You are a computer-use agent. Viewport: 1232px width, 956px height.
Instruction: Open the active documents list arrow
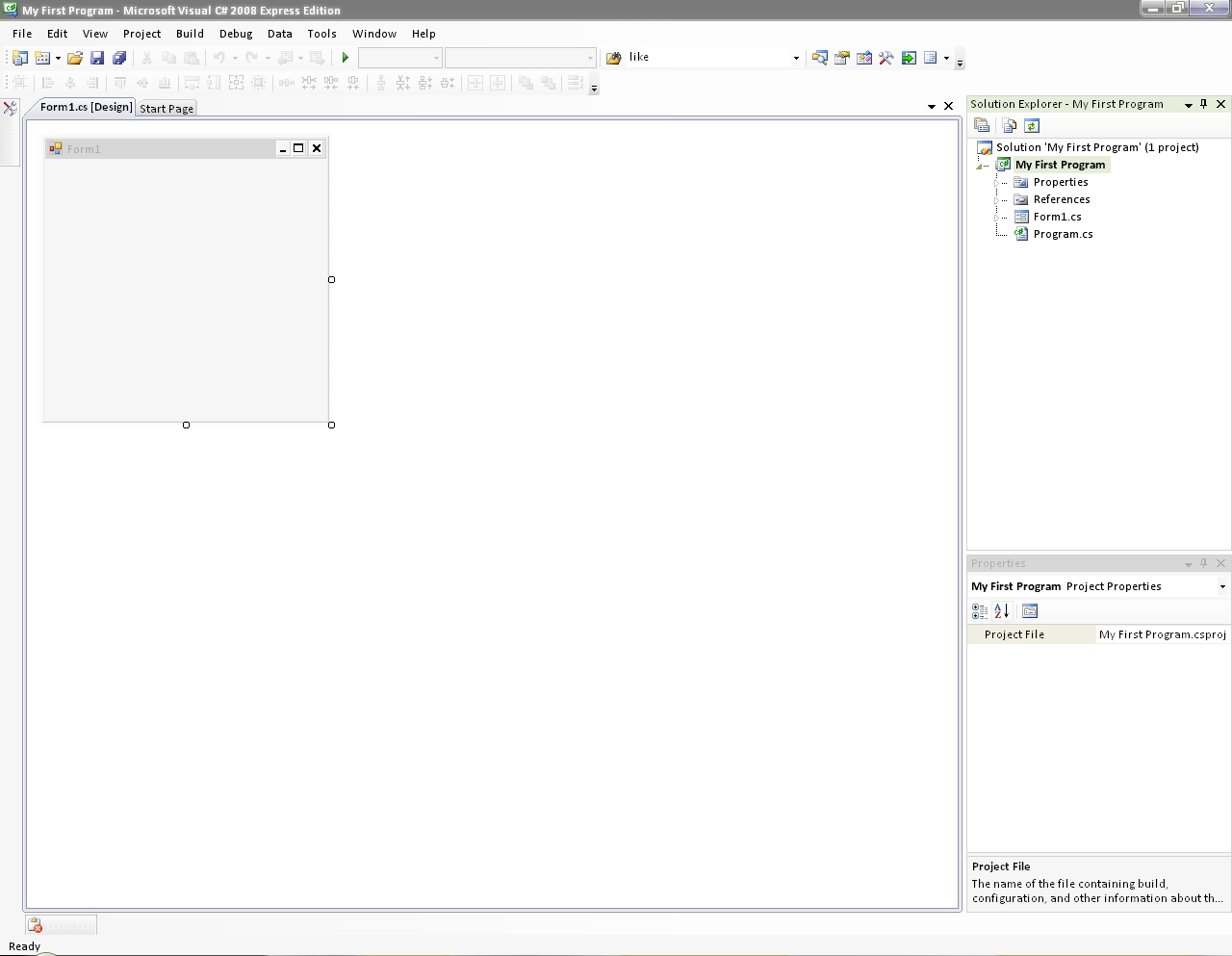click(932, 107)
